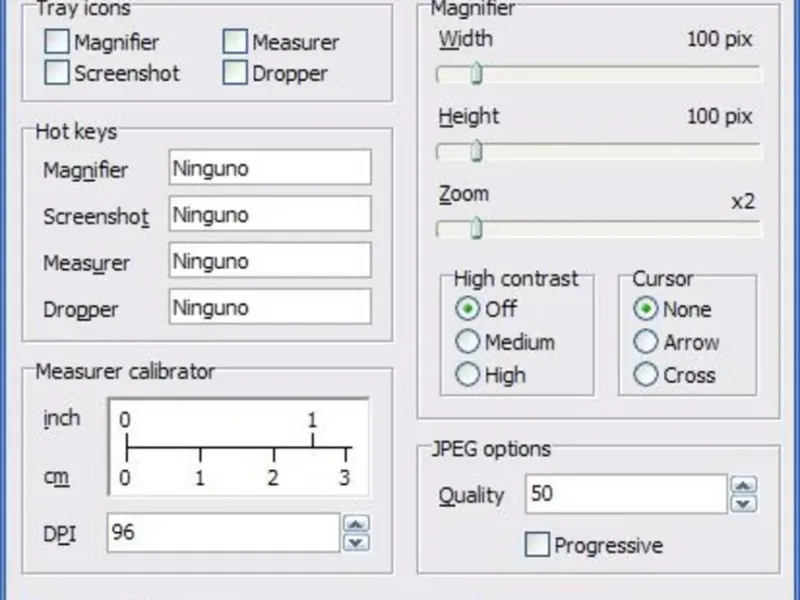Decrease DPI with down stepper arrow
Viewport: 800px width, 600px height.
click(x=356, y=542)
